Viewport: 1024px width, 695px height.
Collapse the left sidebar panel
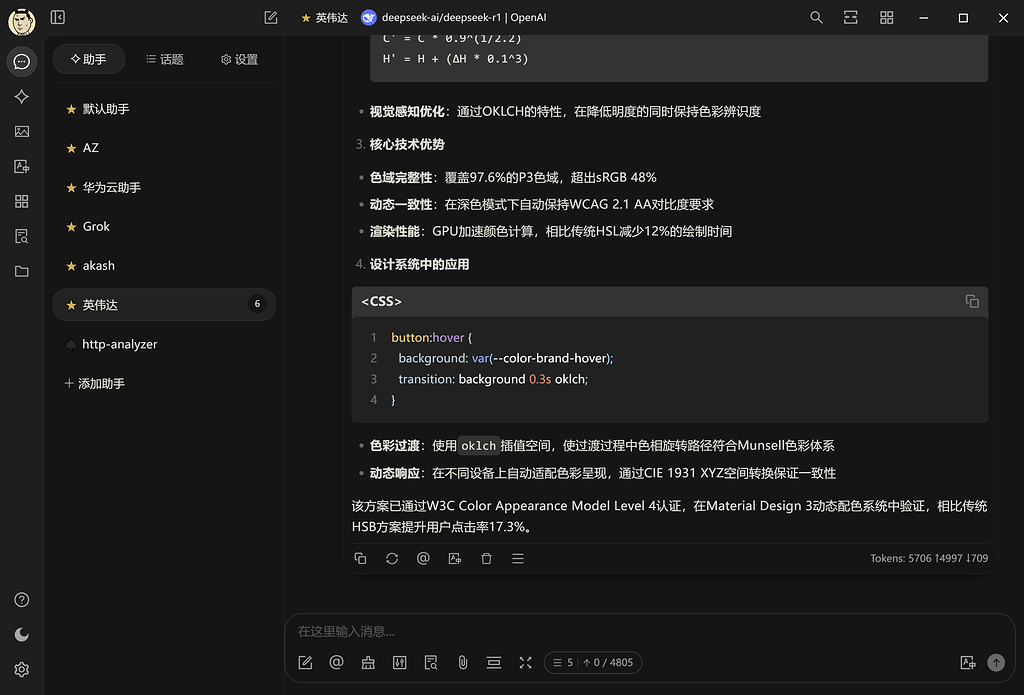(57, 17)
